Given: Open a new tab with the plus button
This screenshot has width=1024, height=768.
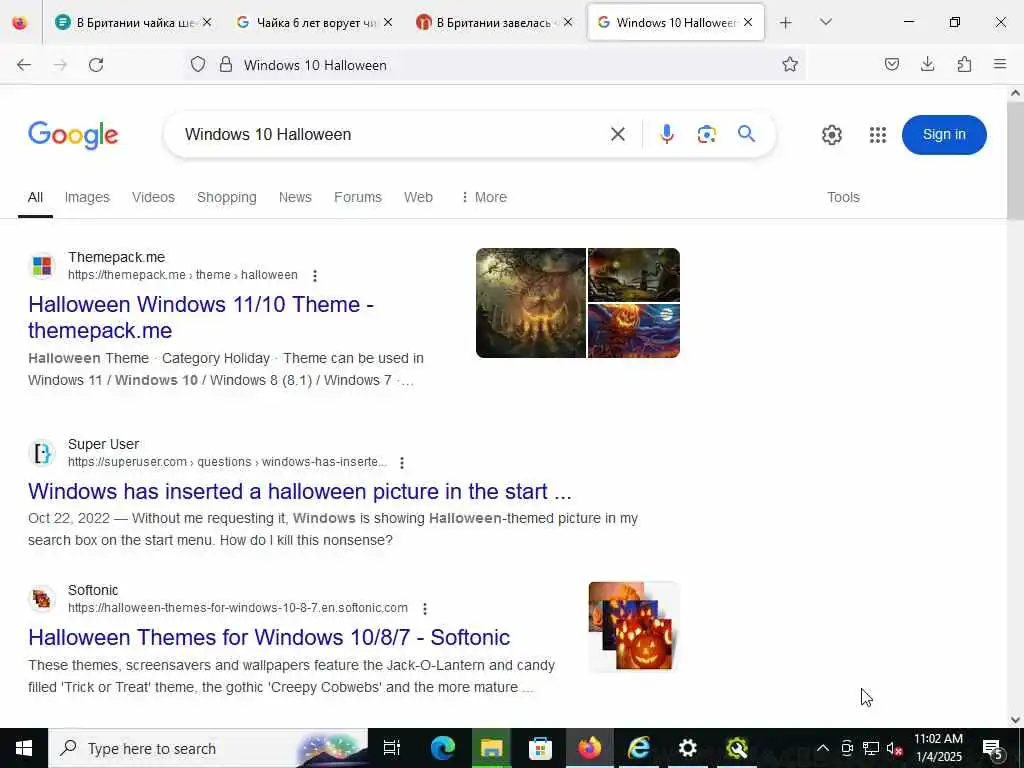Looking at the screenshot, I should tap(786, 23).
